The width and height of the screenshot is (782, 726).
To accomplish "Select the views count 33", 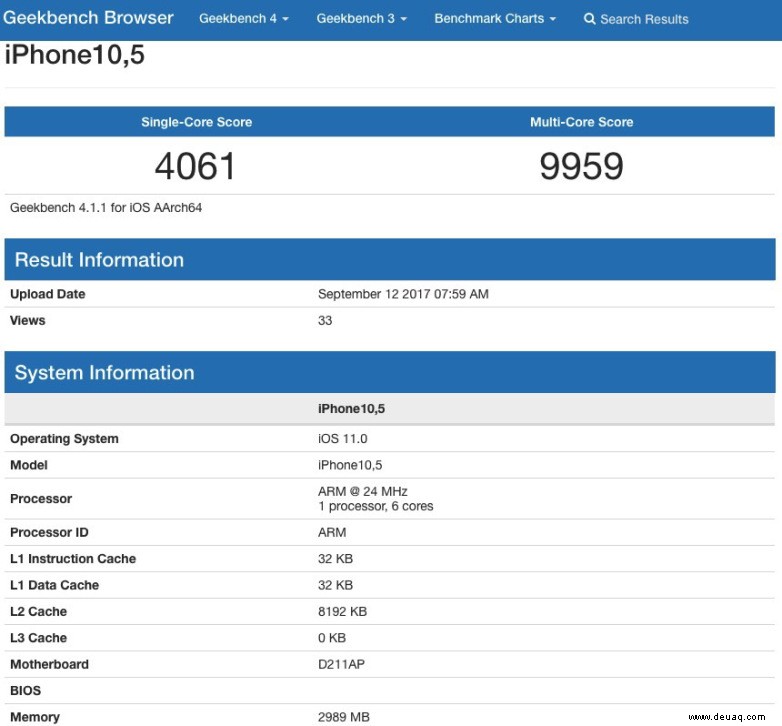I will [325, 321].
